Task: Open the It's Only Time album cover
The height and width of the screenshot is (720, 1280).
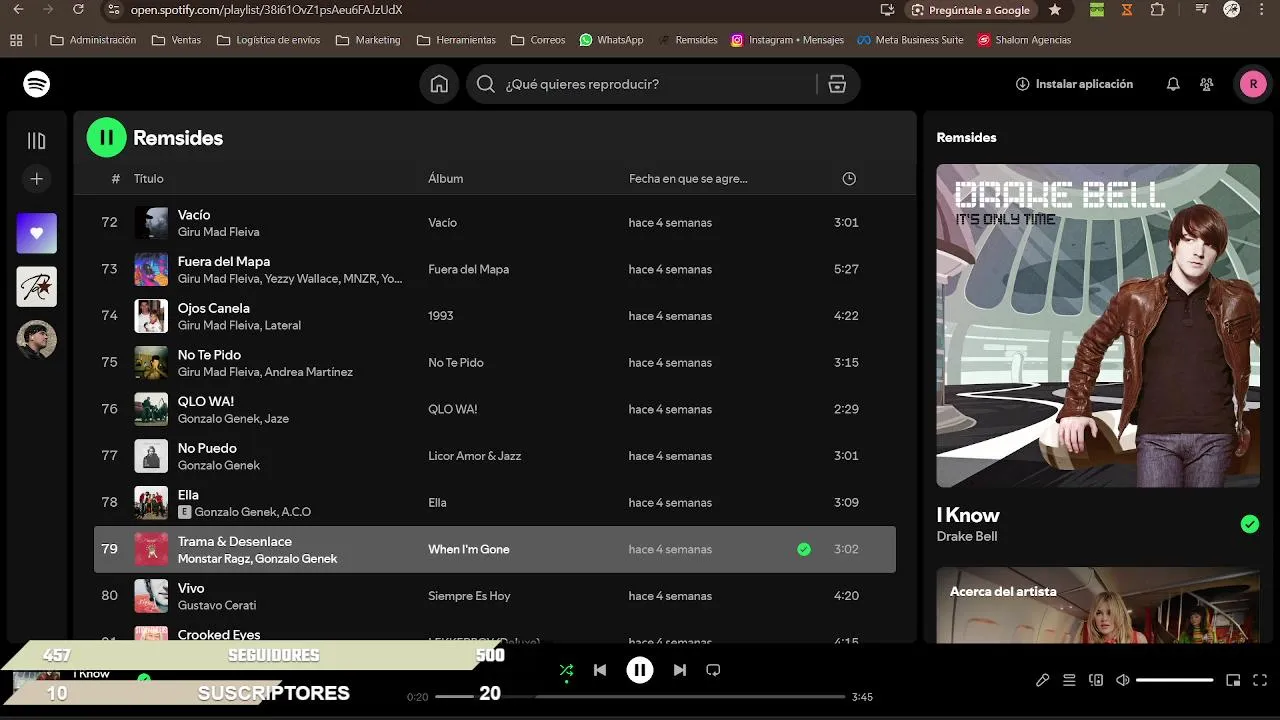Action: (x=1098, y=326)
